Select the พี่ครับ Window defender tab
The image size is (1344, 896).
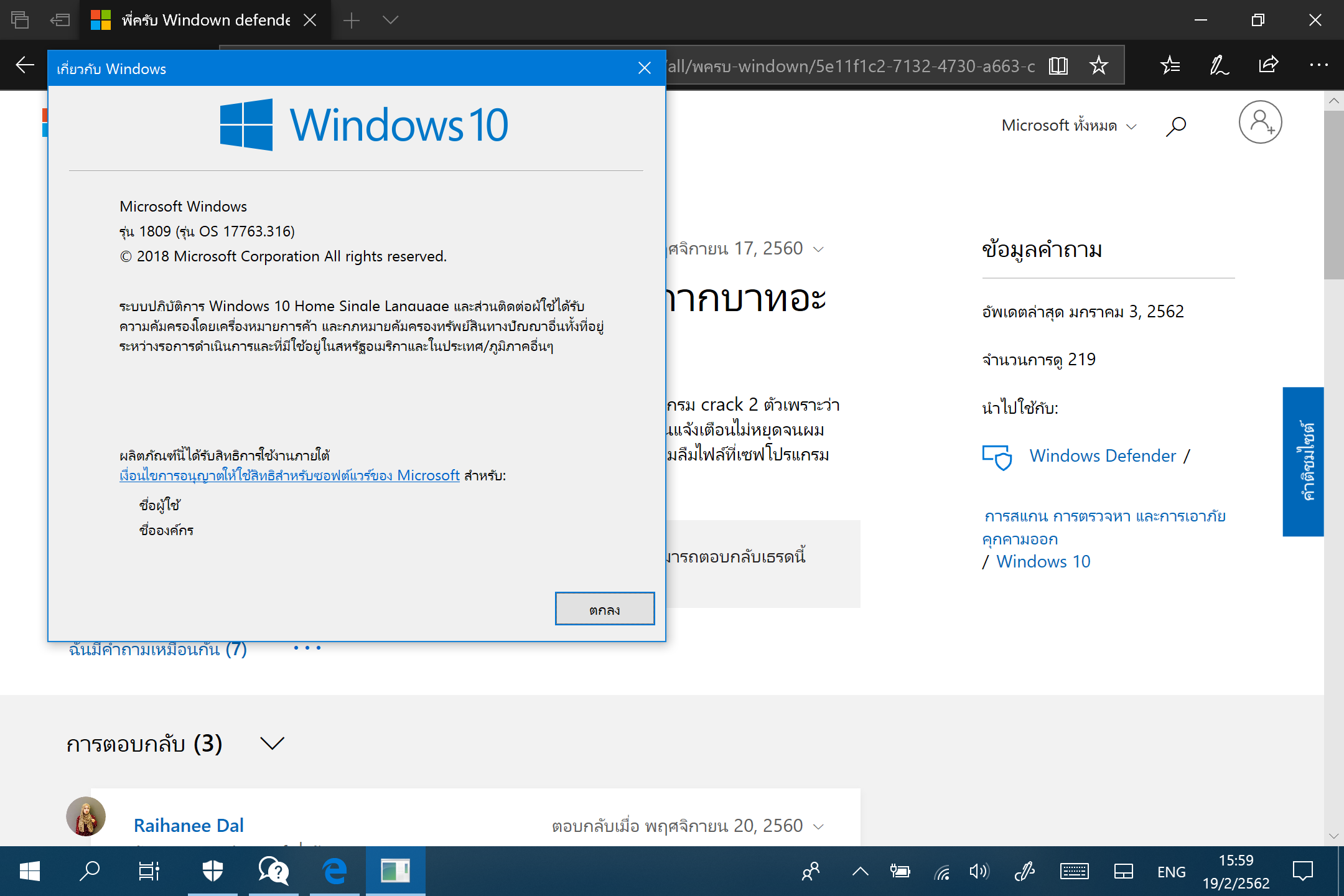[205, 20]
